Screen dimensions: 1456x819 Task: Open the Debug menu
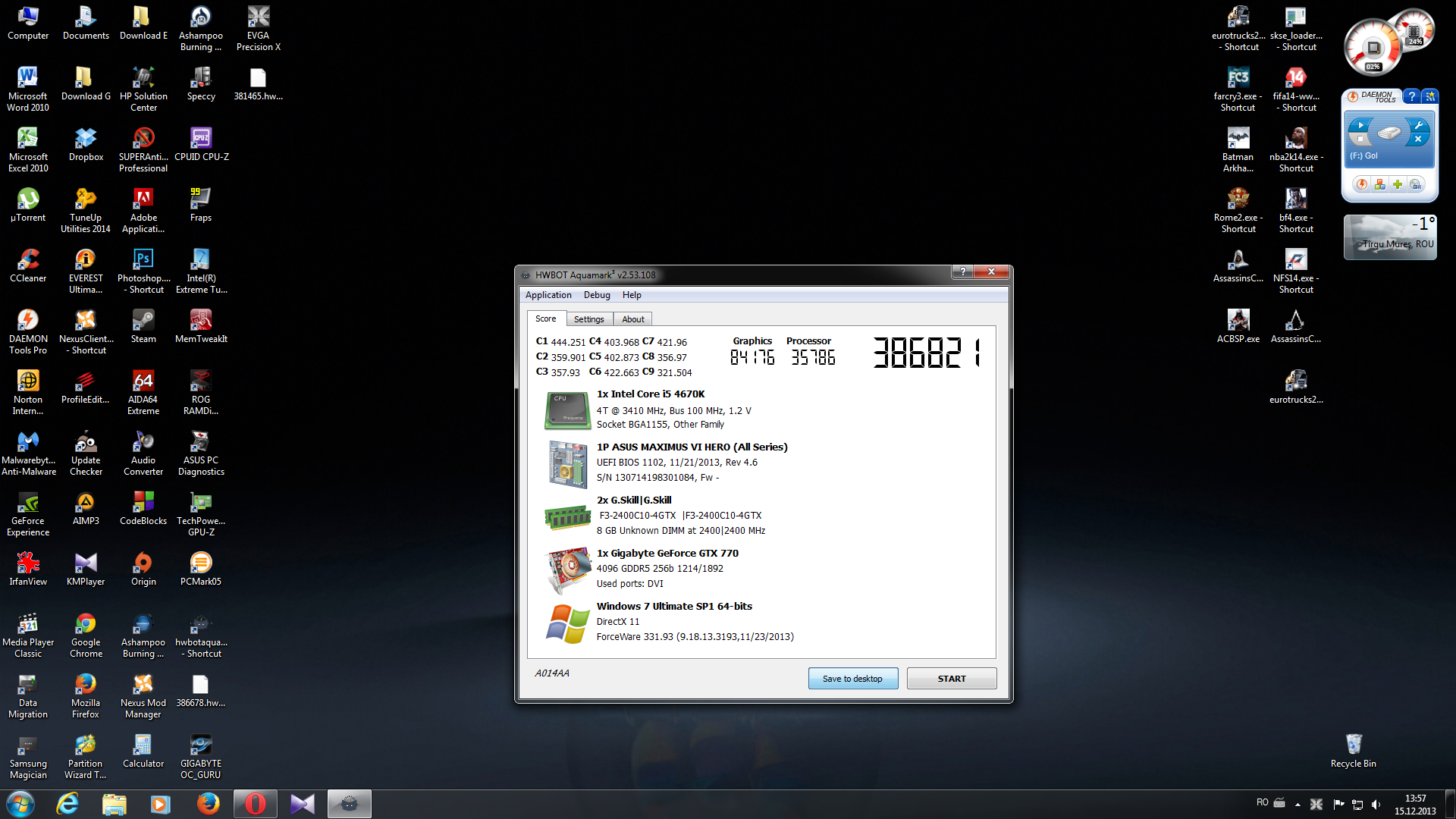[x=597, y=295]
